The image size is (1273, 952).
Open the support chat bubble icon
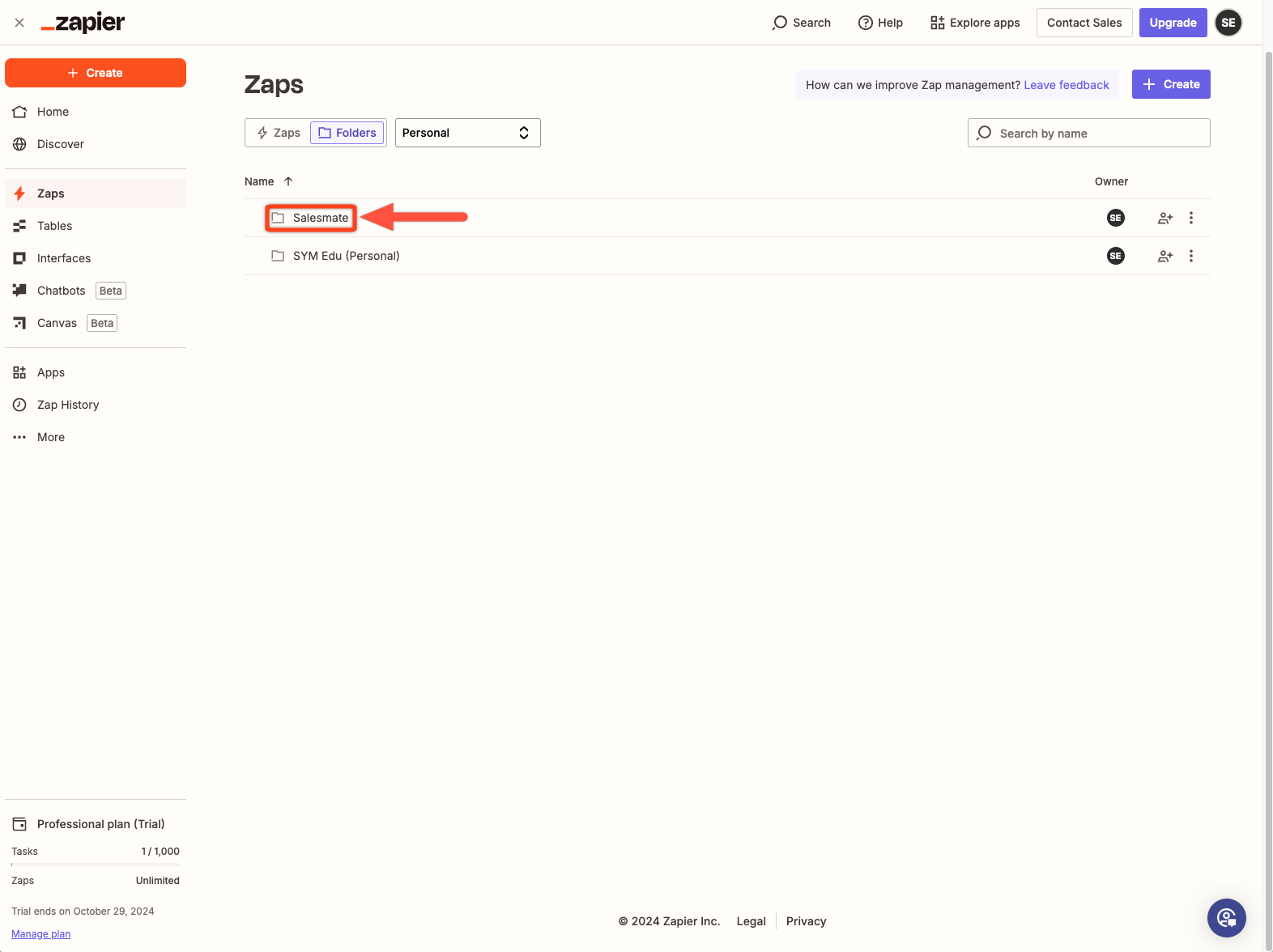(x=1226, y=918)
